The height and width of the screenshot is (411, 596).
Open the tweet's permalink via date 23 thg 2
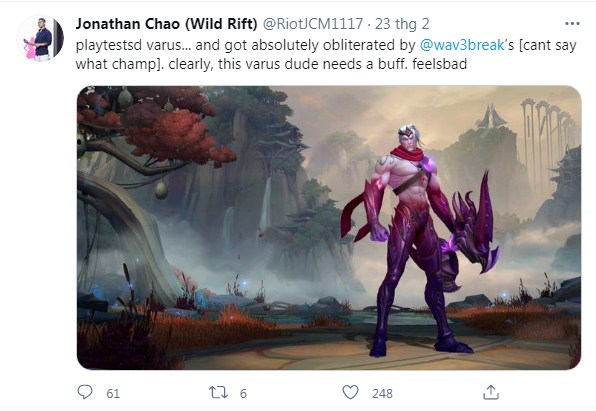(402, 24)
